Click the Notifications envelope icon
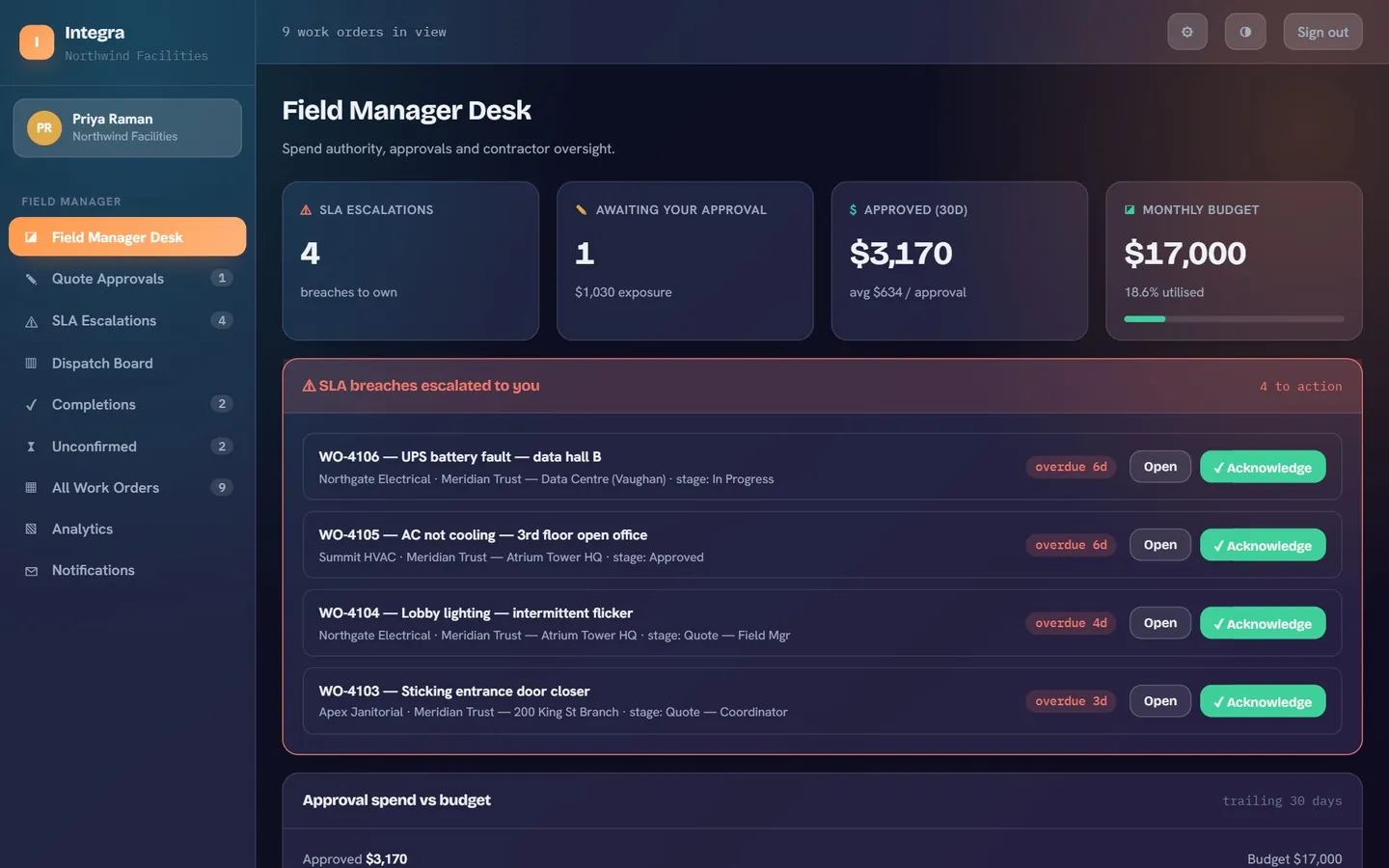The height and width of the screenshot is (868, 1389). click(x=31, y=571)
